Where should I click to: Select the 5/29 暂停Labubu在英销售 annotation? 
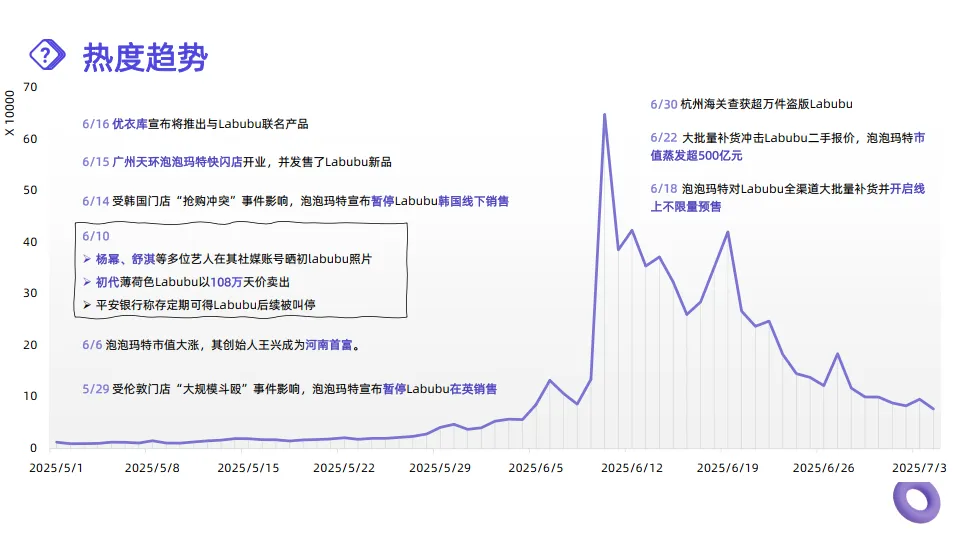coord(290,389)
